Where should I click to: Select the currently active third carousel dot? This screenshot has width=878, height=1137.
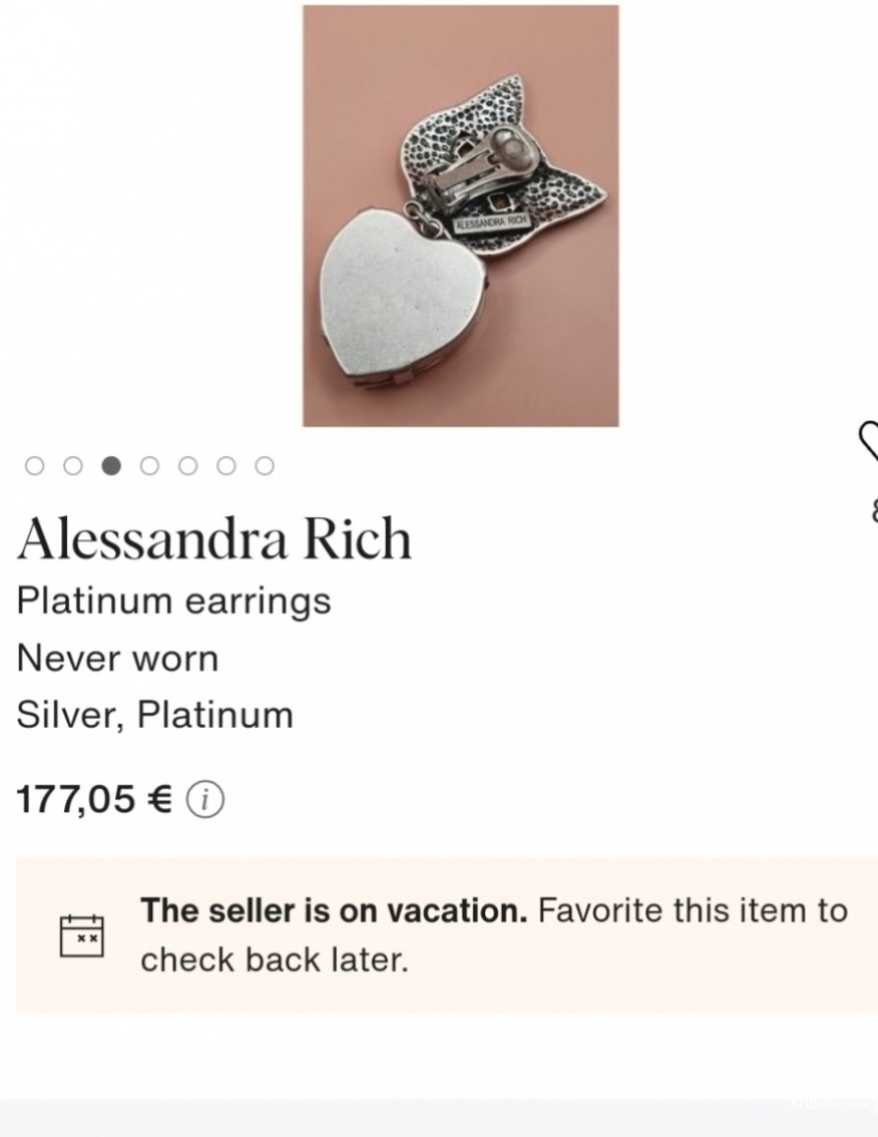coord(111,465)
